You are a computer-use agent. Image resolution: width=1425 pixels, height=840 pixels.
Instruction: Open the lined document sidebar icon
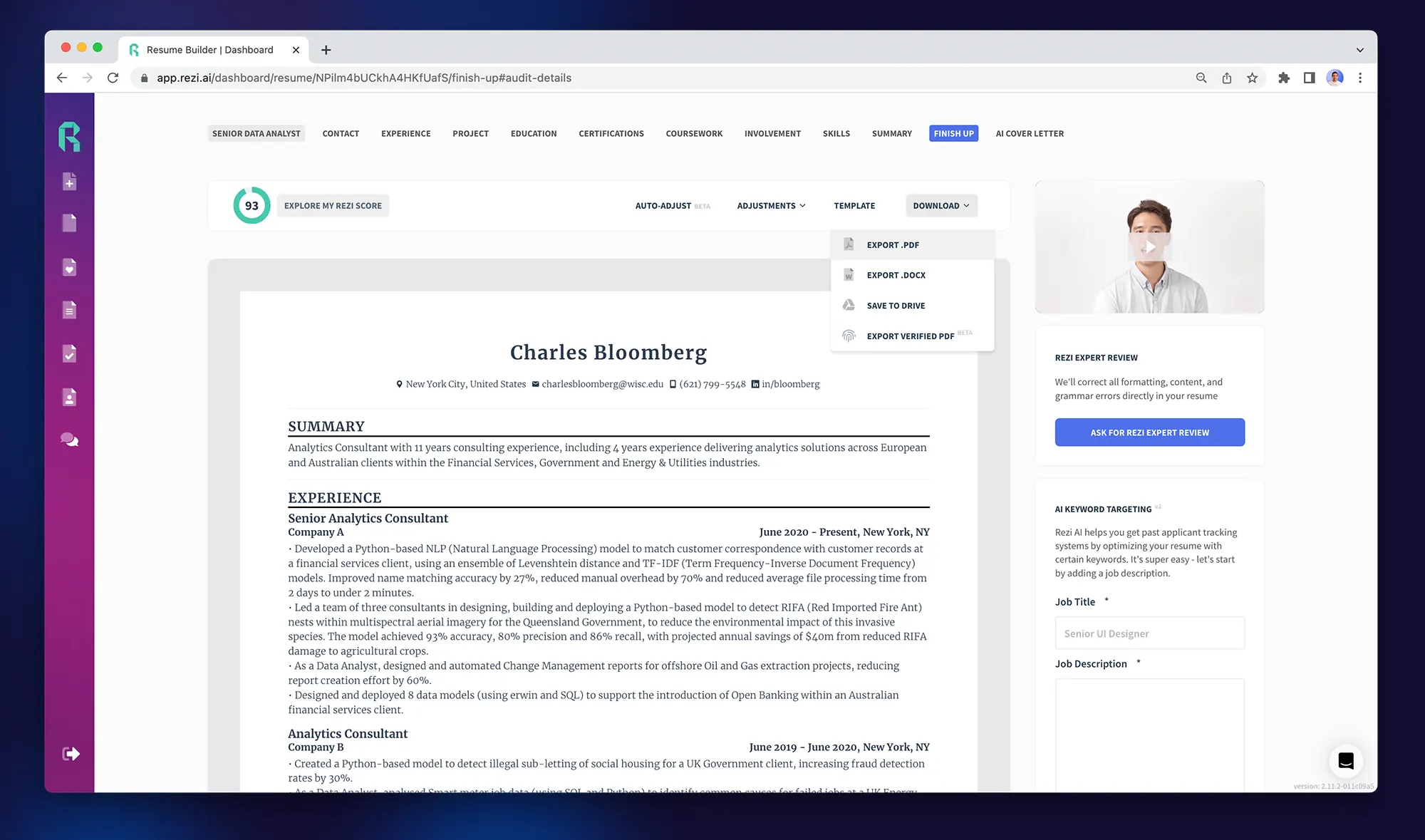[x=69, y=310]
